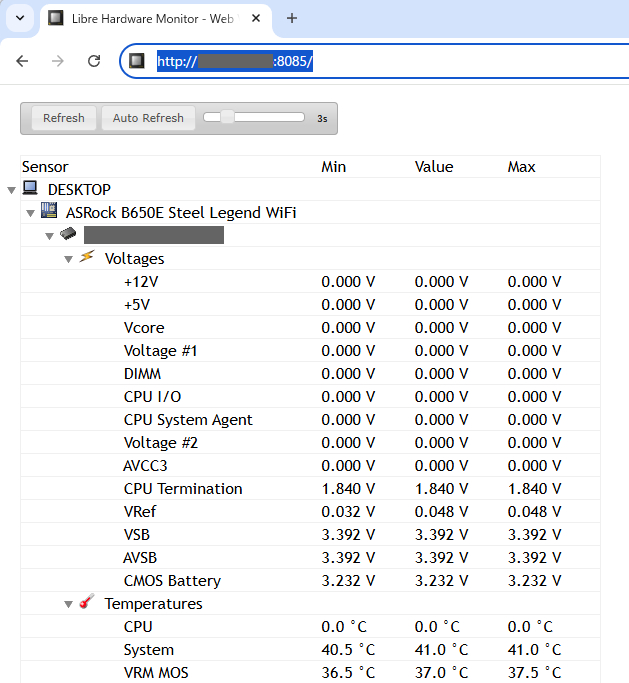Click the tab favicon of Libre Hardware Monitor

pos(55,18)
